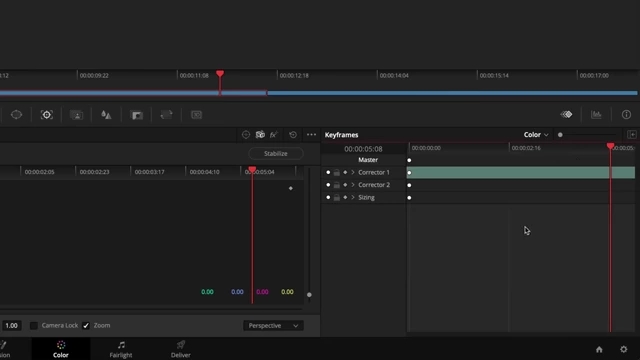Show the Scopes bar-graph icon
This screenshot has height=360, width=640.
tap(596, 115)
